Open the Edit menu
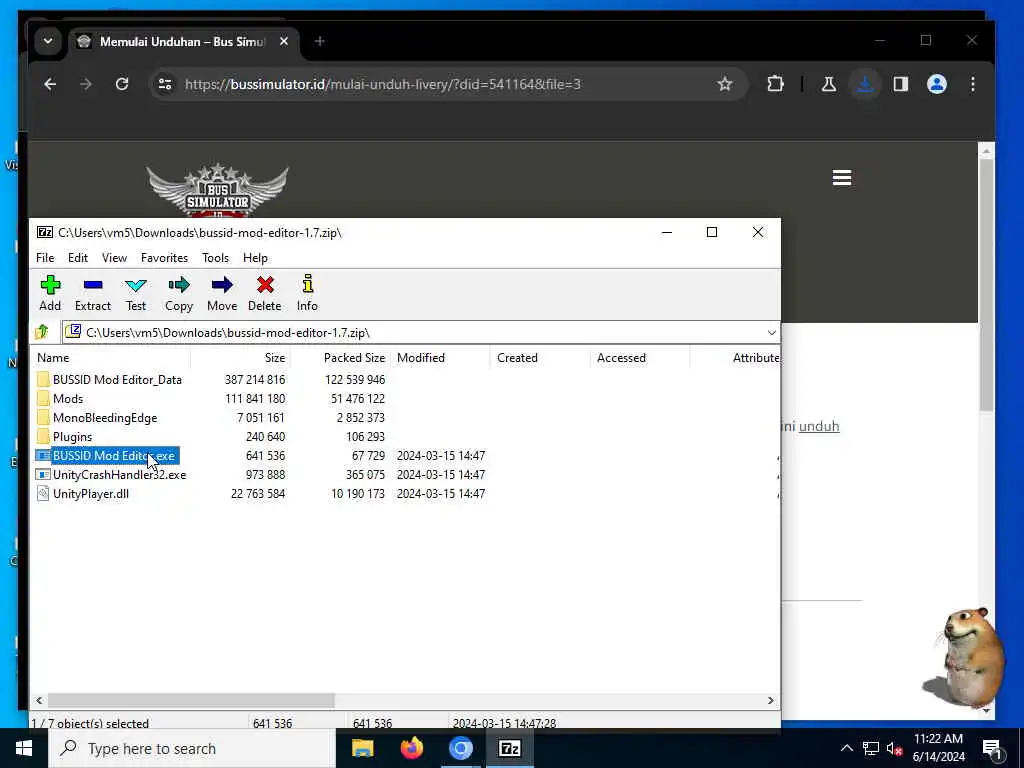1024x768 pixels. (x=78, y=258)
